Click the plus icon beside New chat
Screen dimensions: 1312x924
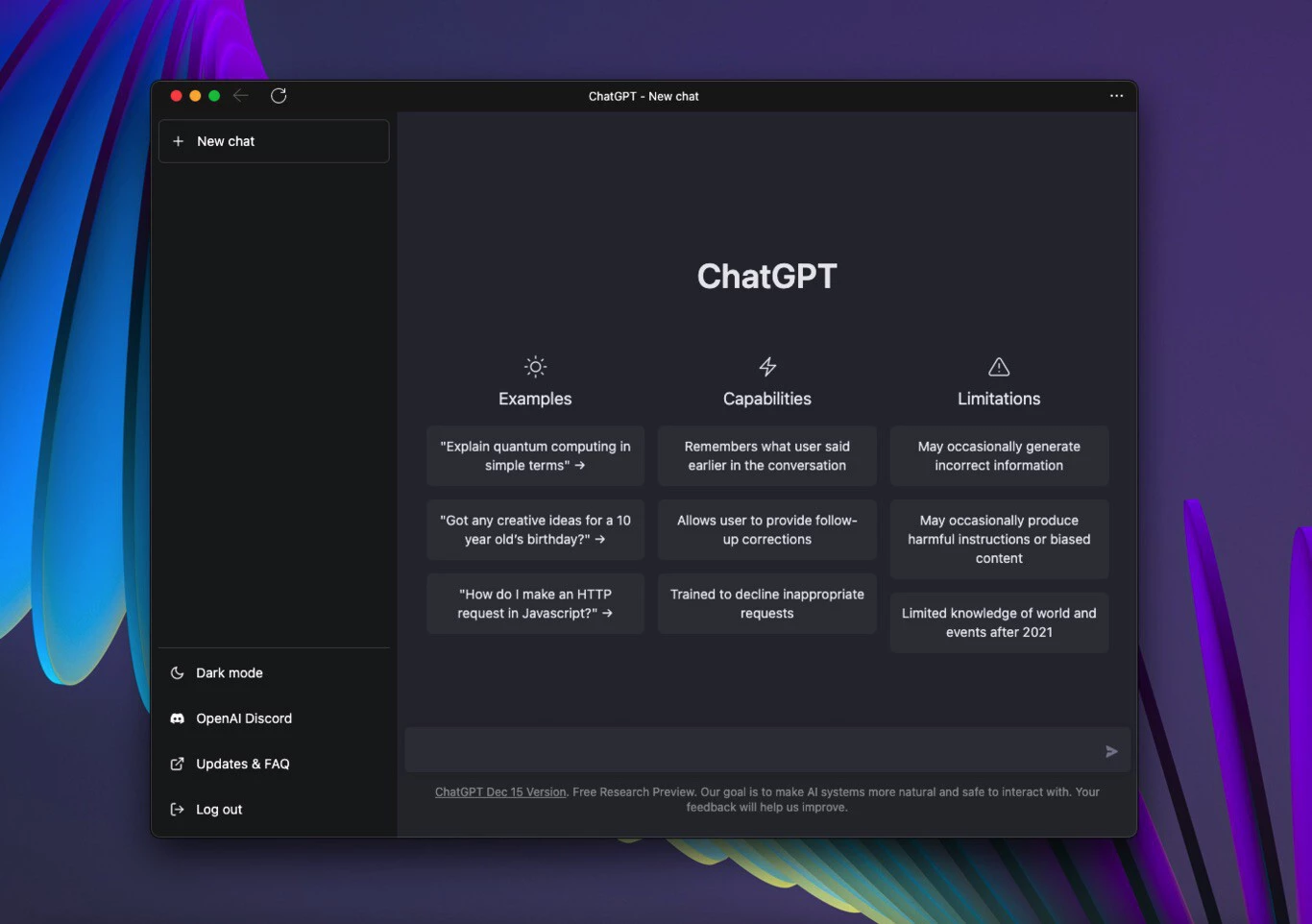coord(178,141)
